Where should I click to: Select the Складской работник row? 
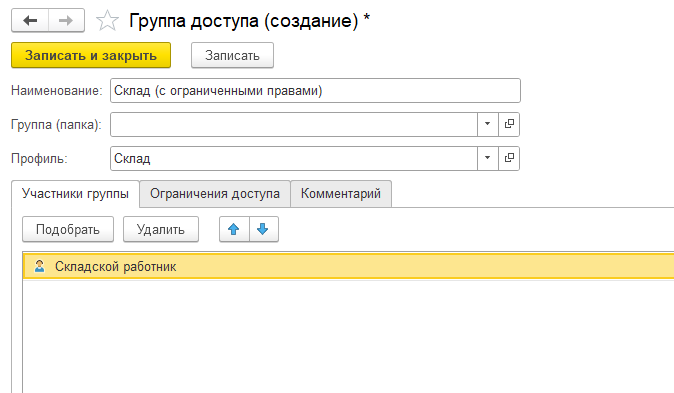349,266
